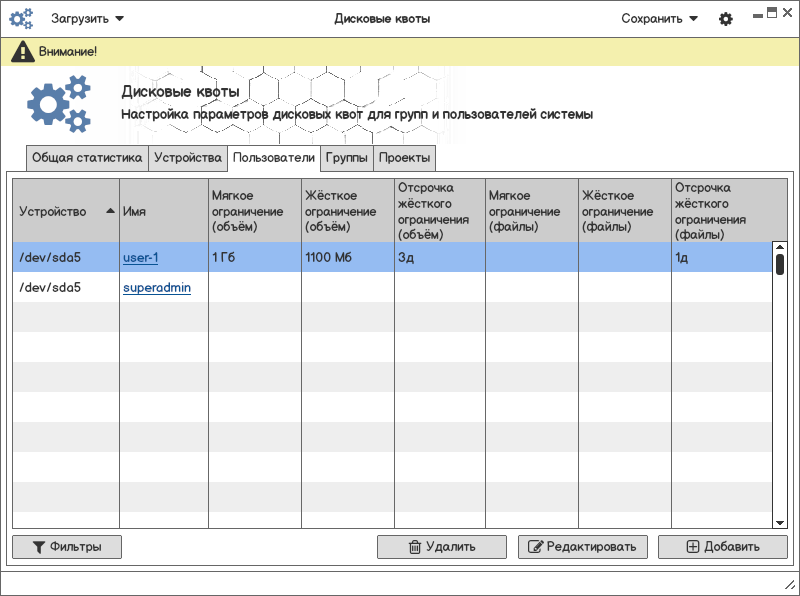
Task: Click the scroll down arrow of the table
Action: coord(780,522)
